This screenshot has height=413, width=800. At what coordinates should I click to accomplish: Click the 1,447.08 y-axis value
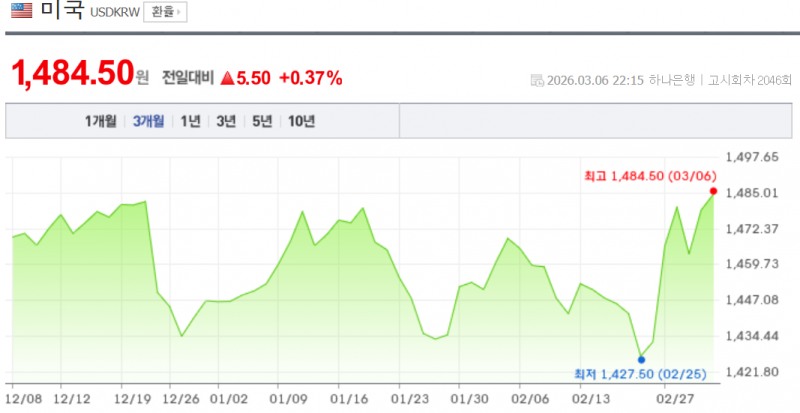[x=753, y=300]
